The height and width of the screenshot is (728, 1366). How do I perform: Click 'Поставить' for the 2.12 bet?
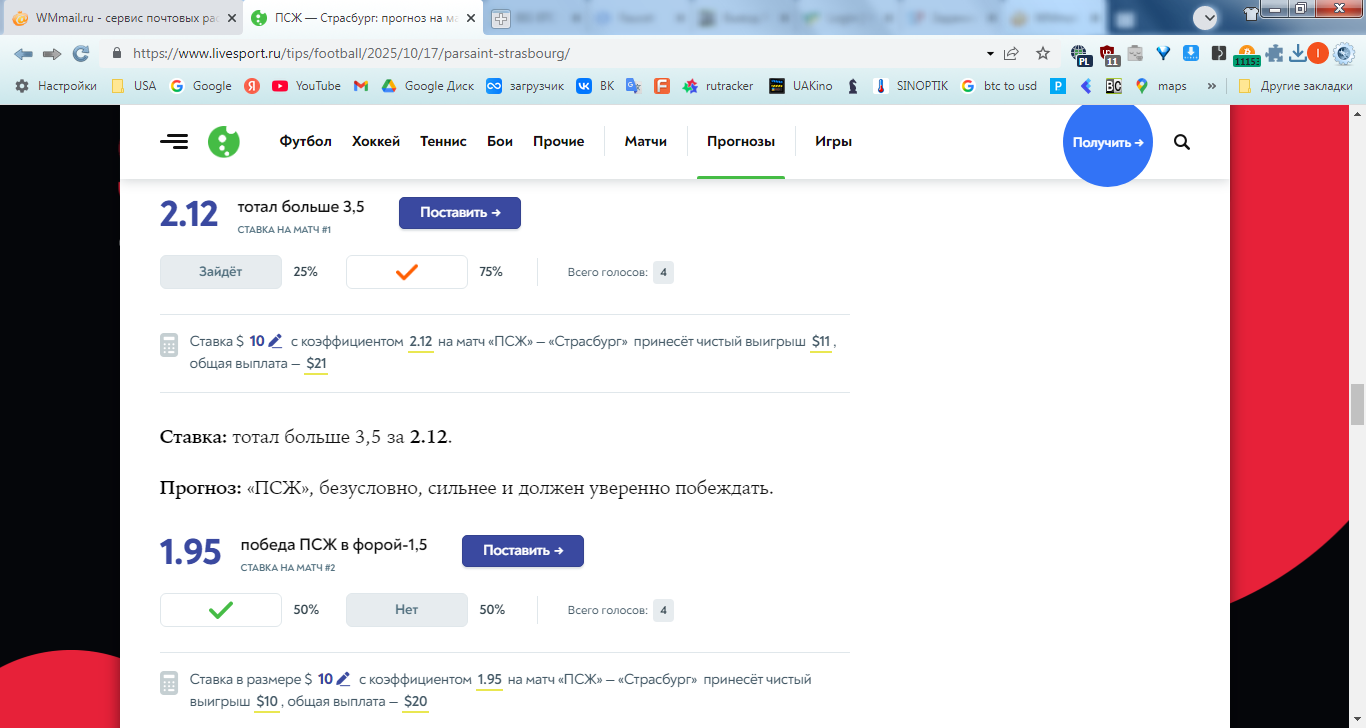(460, 213)
